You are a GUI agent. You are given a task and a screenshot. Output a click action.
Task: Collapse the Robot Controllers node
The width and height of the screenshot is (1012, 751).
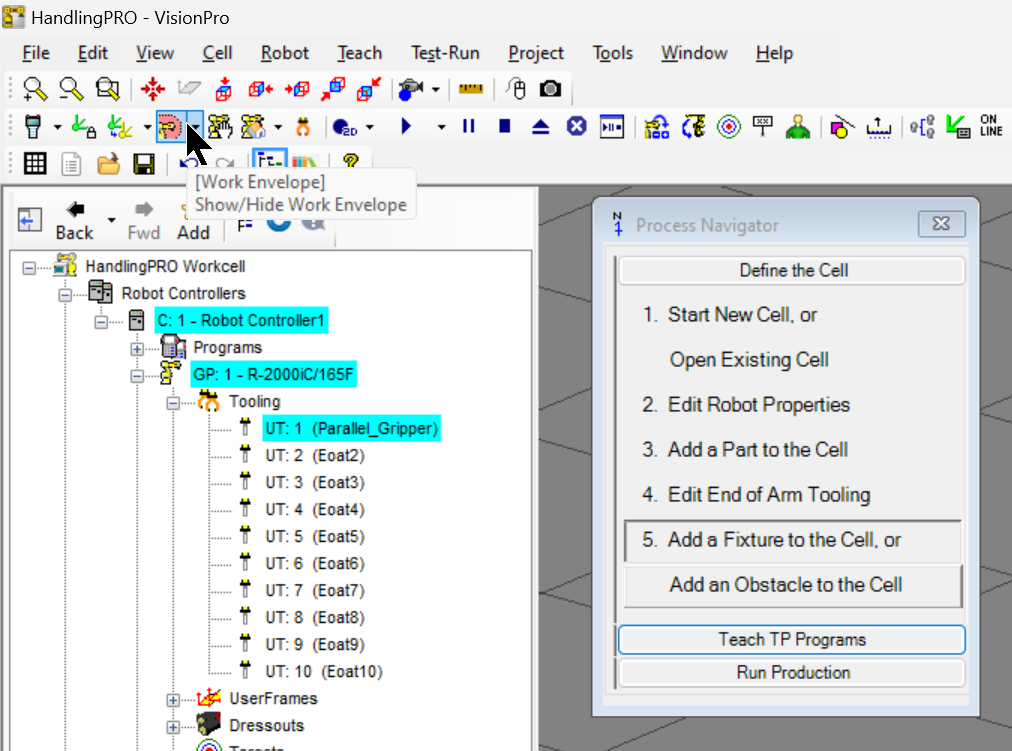click(x=65, y=294)
